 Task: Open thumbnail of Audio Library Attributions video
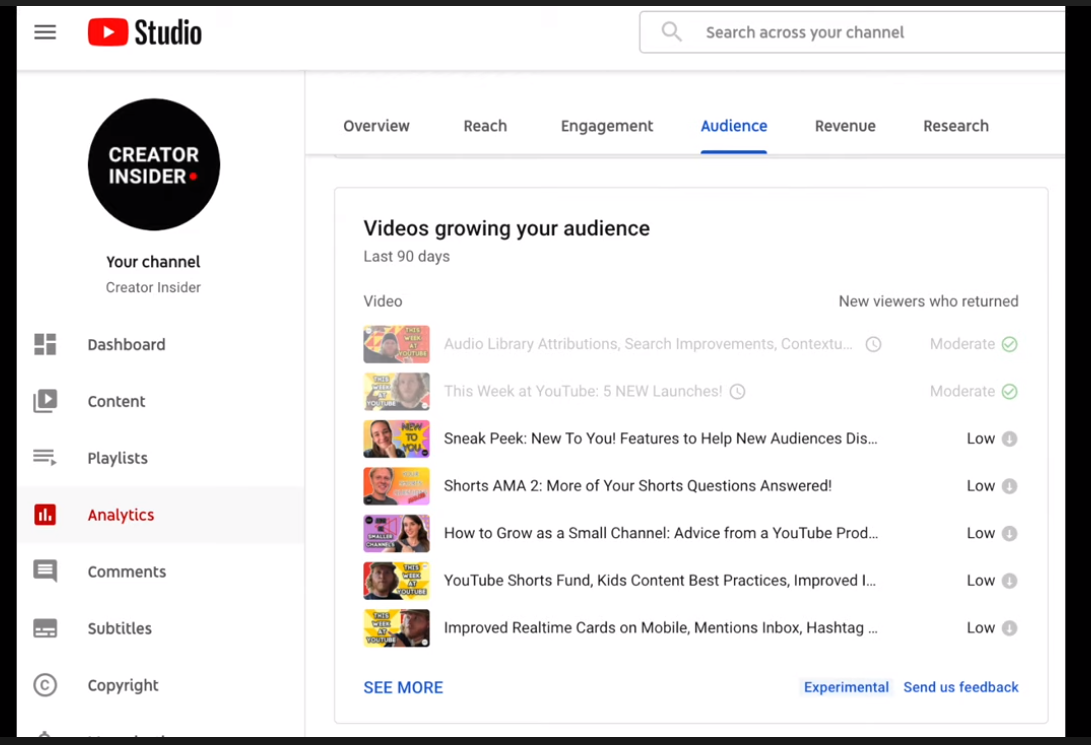click(x=397, y=344)
